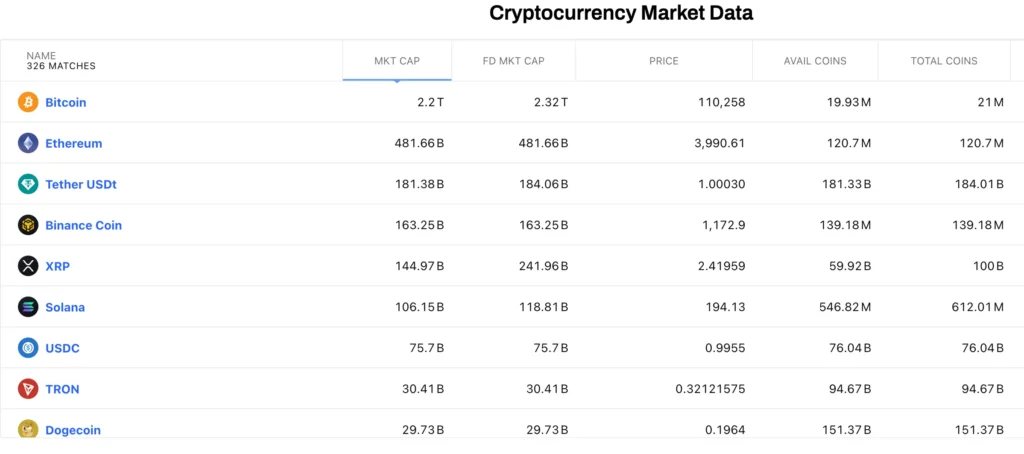Click the Binance Coin logo icon

coord(28,225)
